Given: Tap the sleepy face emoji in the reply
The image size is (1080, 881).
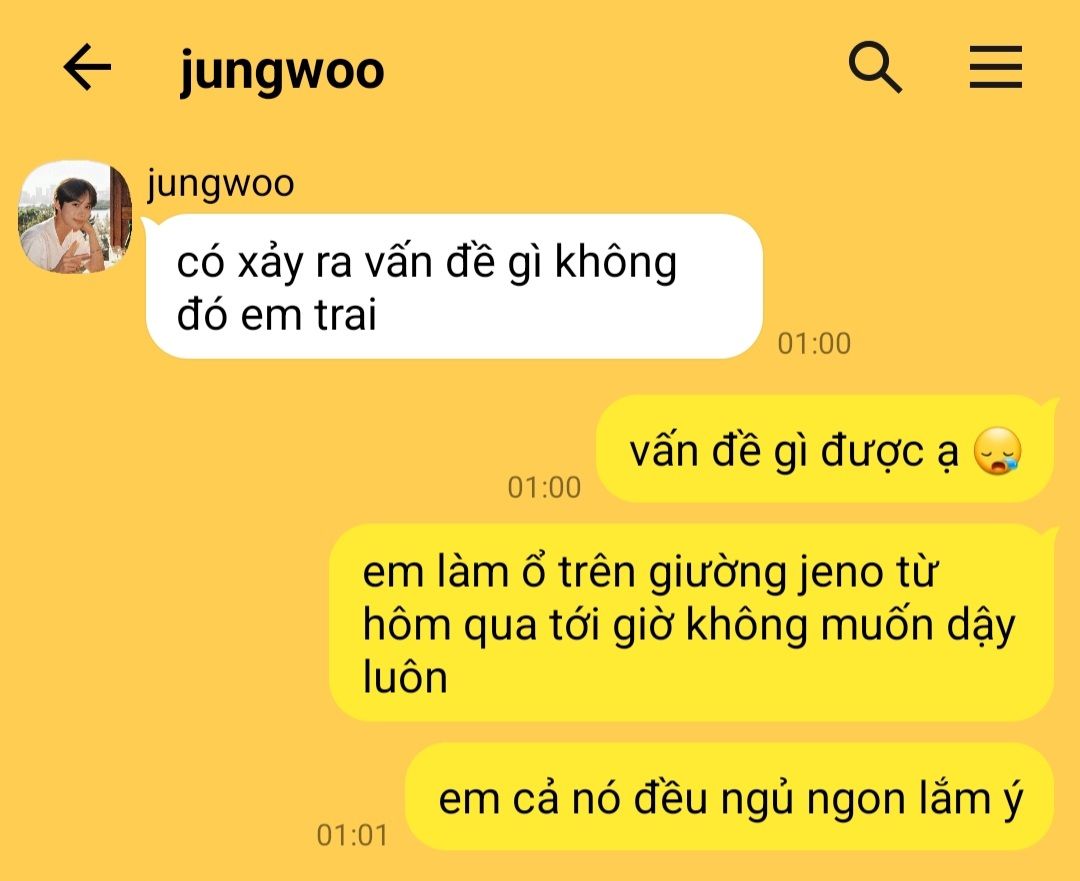Looking at the screenshot, I should click(x=997, y=451).
